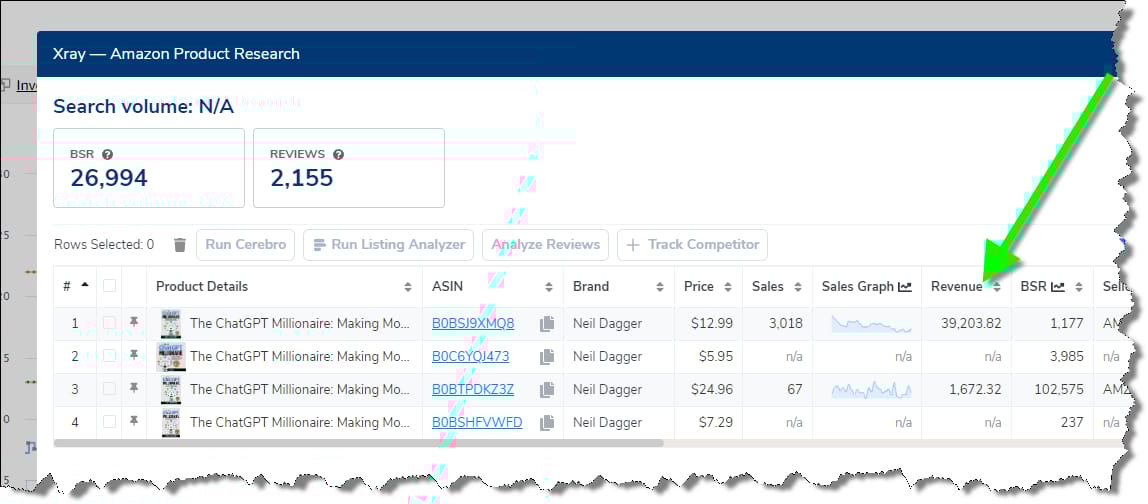Open row 3 product cover thumbnail
The width and height of the screenshot is (1148, 504).
click(171, 390)
